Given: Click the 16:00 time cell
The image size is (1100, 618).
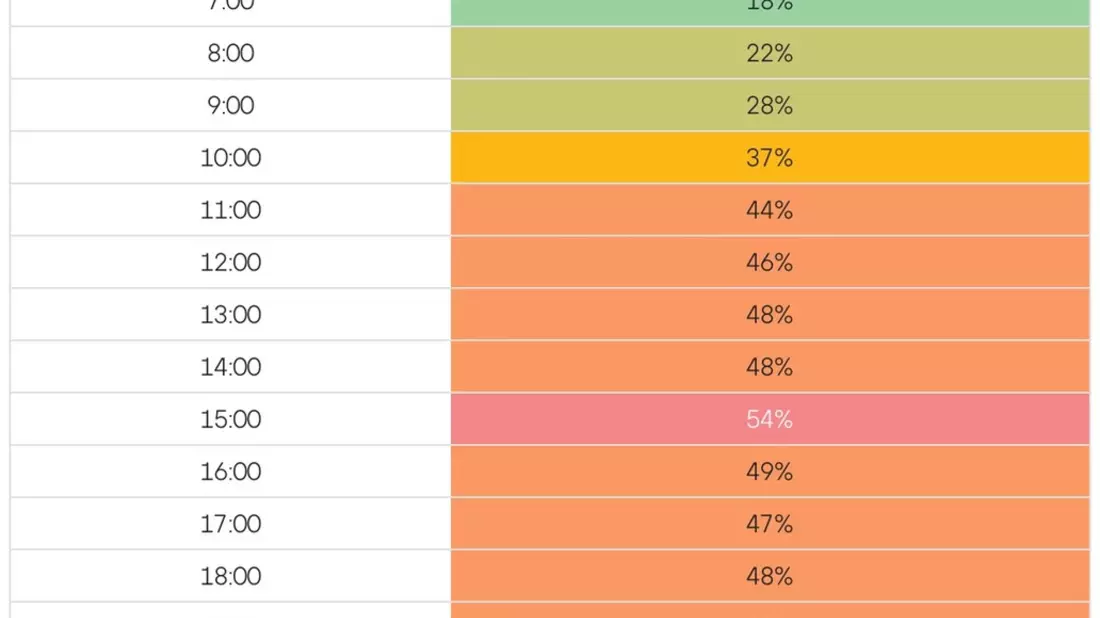Looking at the screenshot, I should (x=231, y=471).
